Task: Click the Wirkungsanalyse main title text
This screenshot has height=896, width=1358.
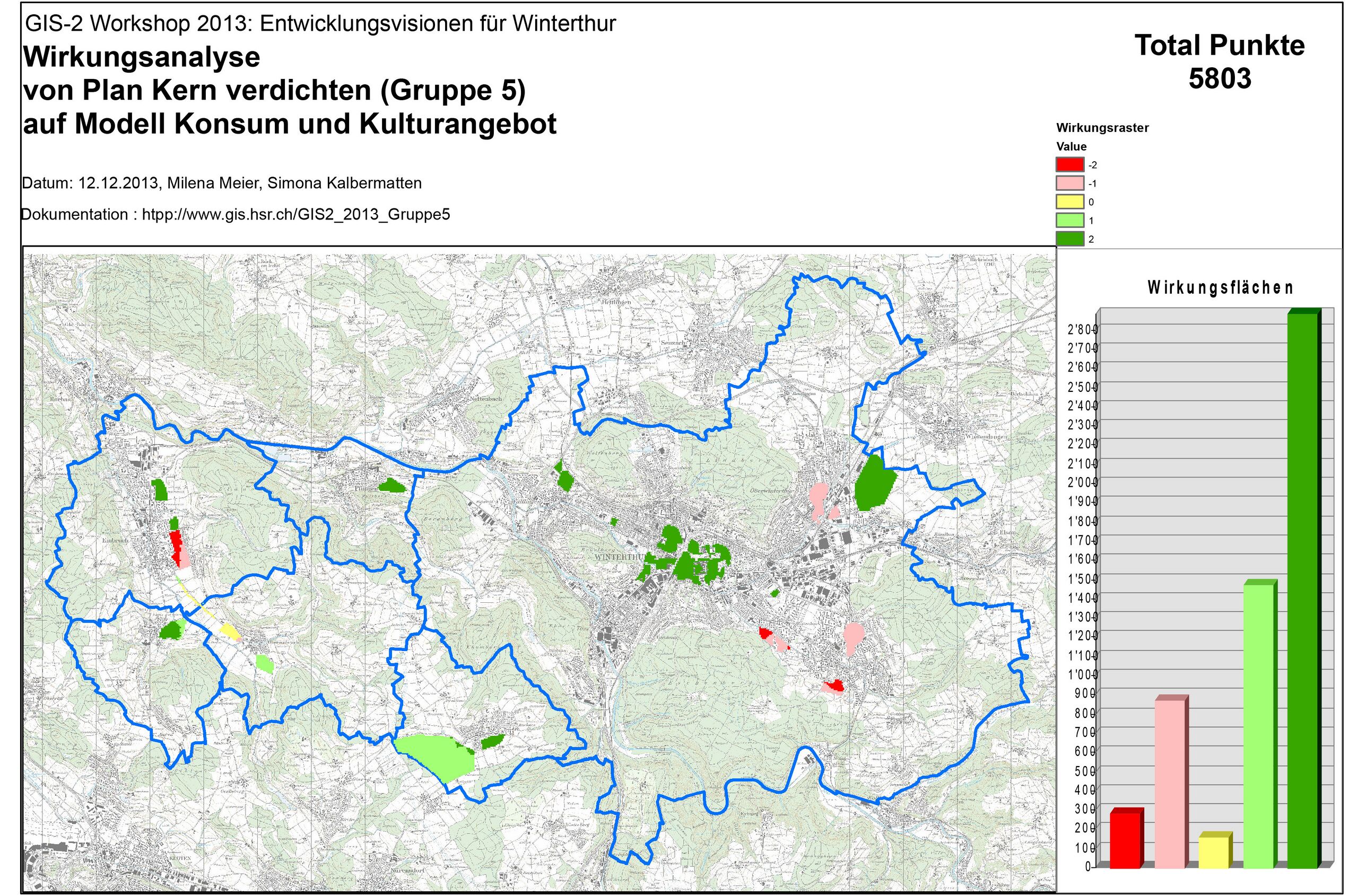Action: (x=142, y=58)
